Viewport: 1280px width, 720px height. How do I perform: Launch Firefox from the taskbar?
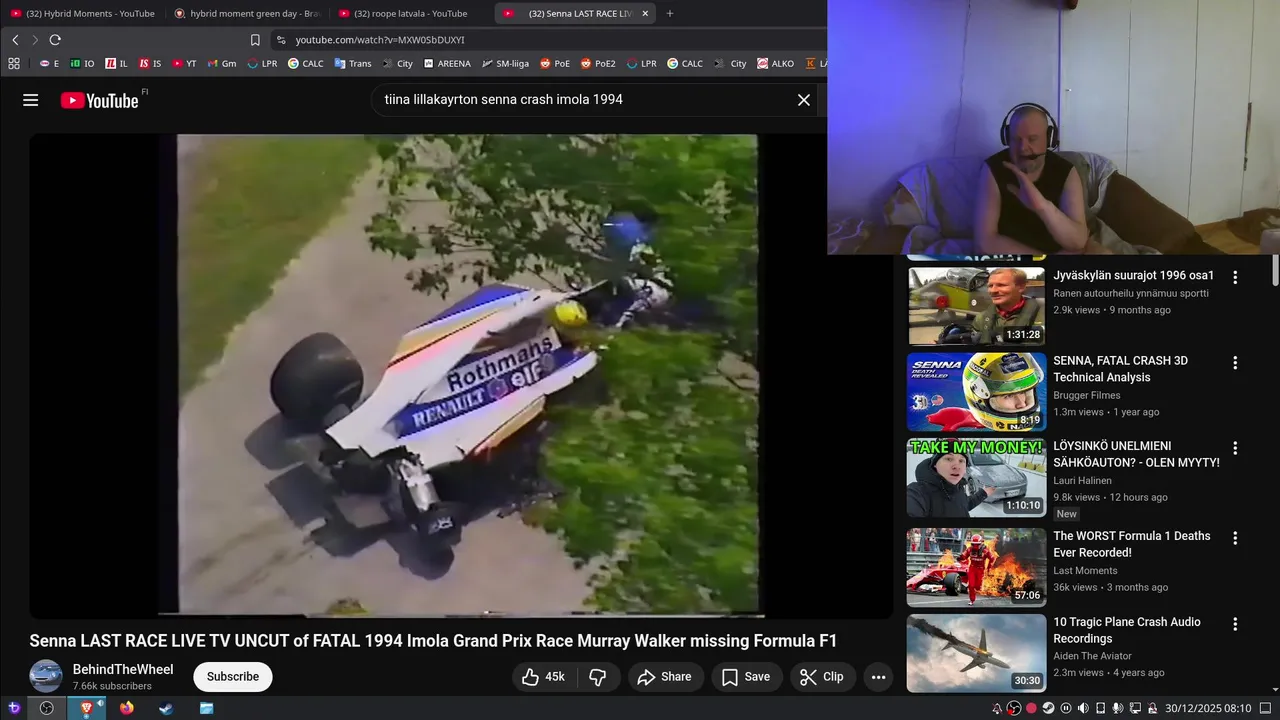point(126,708)
